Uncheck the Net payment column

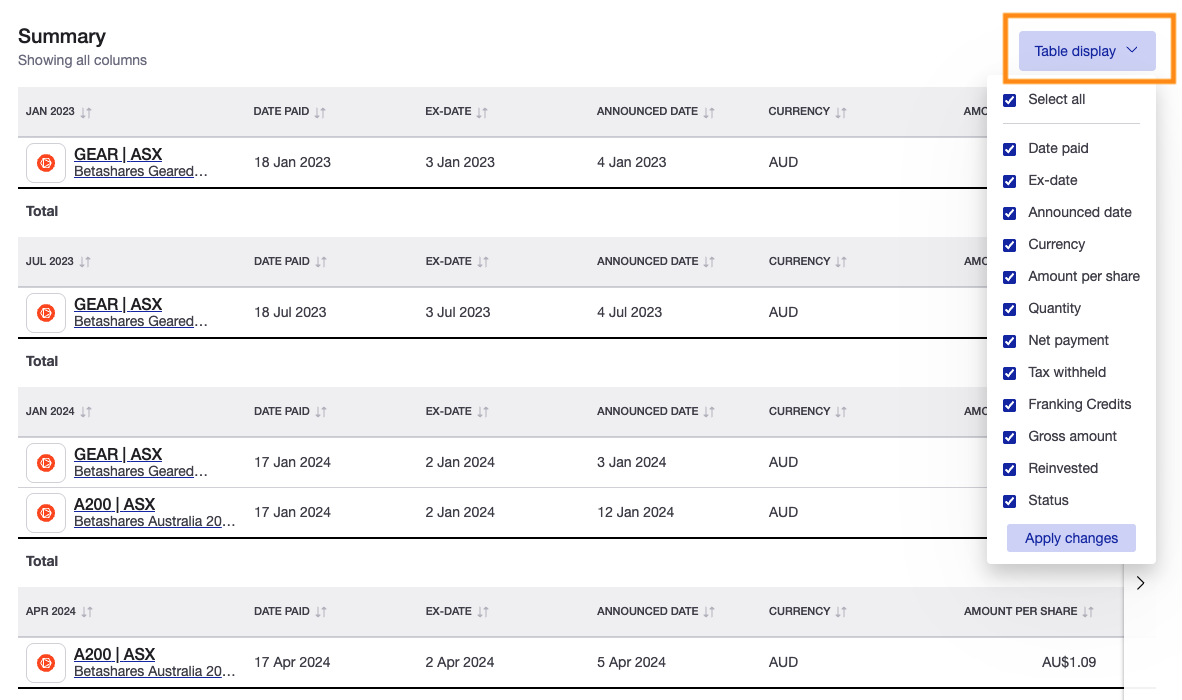pos(1009,341)
